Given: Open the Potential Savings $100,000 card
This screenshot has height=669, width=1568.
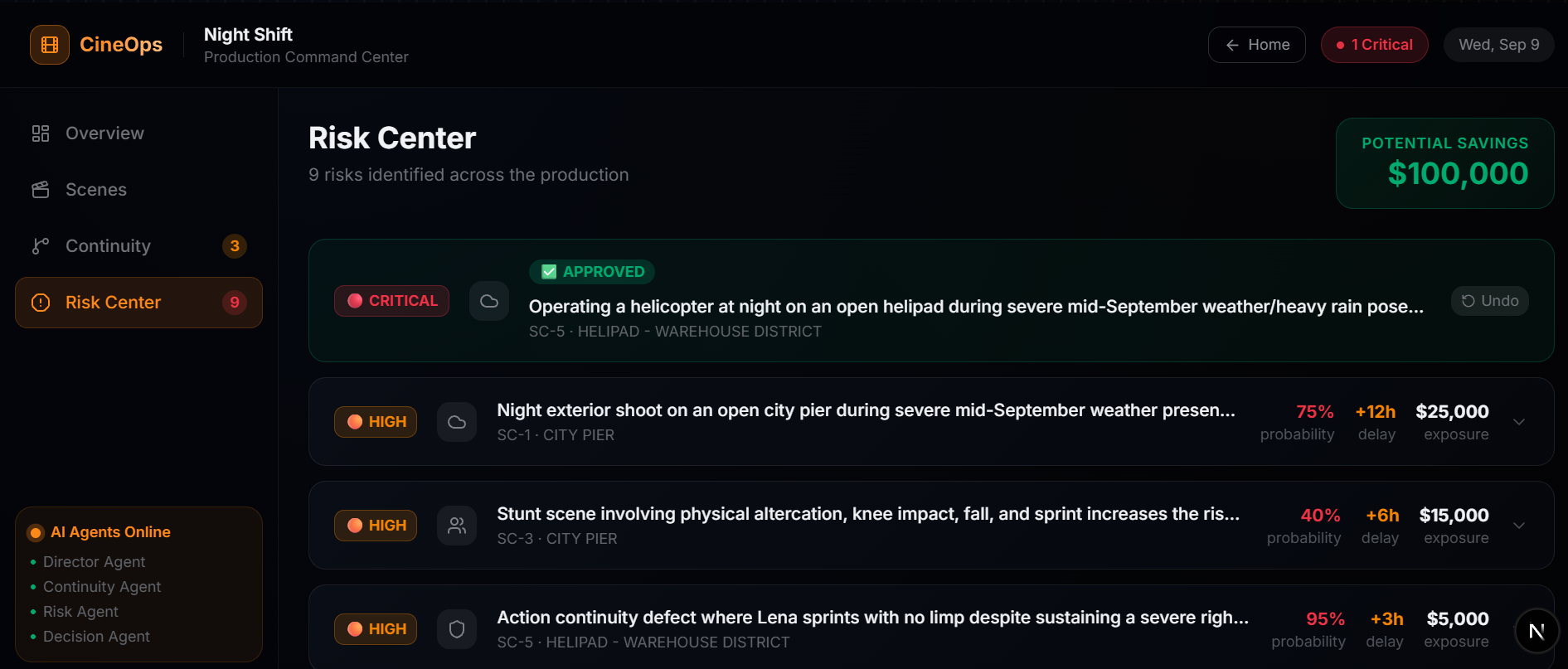Looking at the screenshot, I should click(x=1445, y=163).
